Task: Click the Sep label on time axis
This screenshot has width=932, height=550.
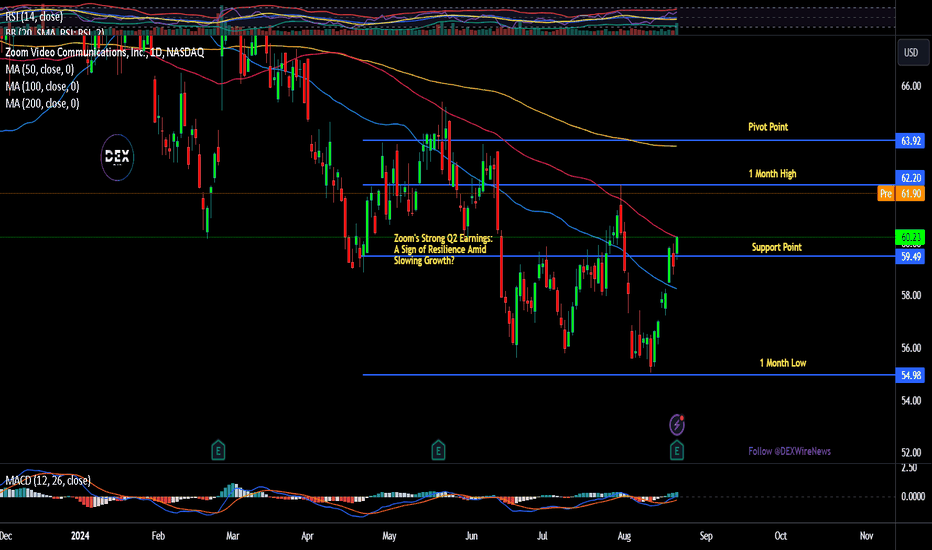Action: point(706,536)
